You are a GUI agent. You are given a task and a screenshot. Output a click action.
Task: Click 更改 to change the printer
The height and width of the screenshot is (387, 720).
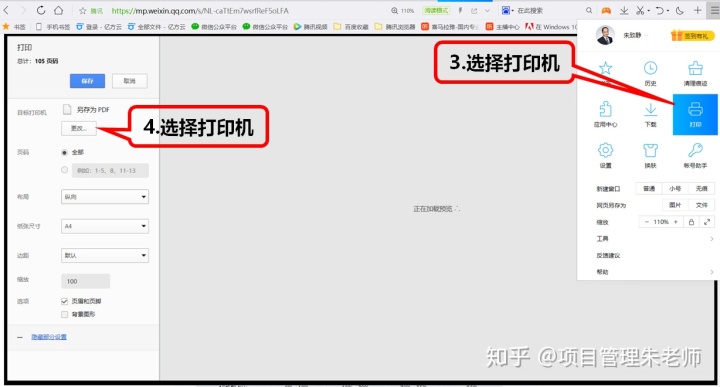coord(79,128)
